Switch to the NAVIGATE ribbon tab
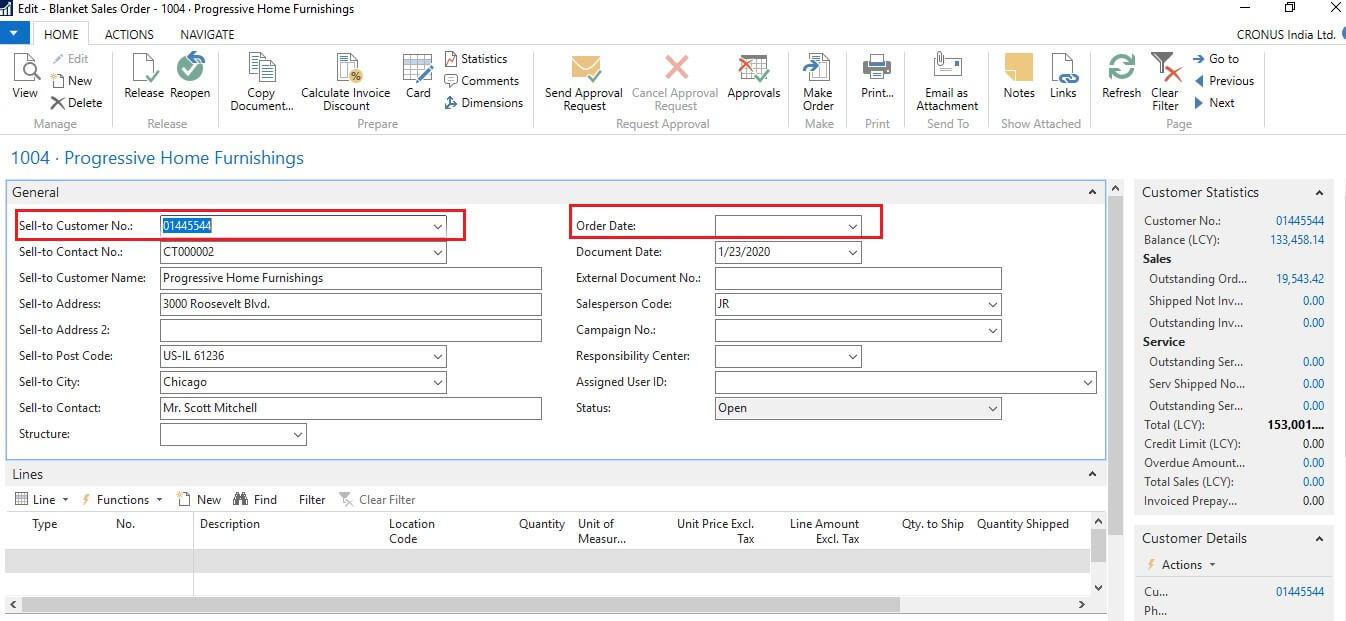Image resolution: width=1346 pixels, height=621 pixels. coord(207,34)
